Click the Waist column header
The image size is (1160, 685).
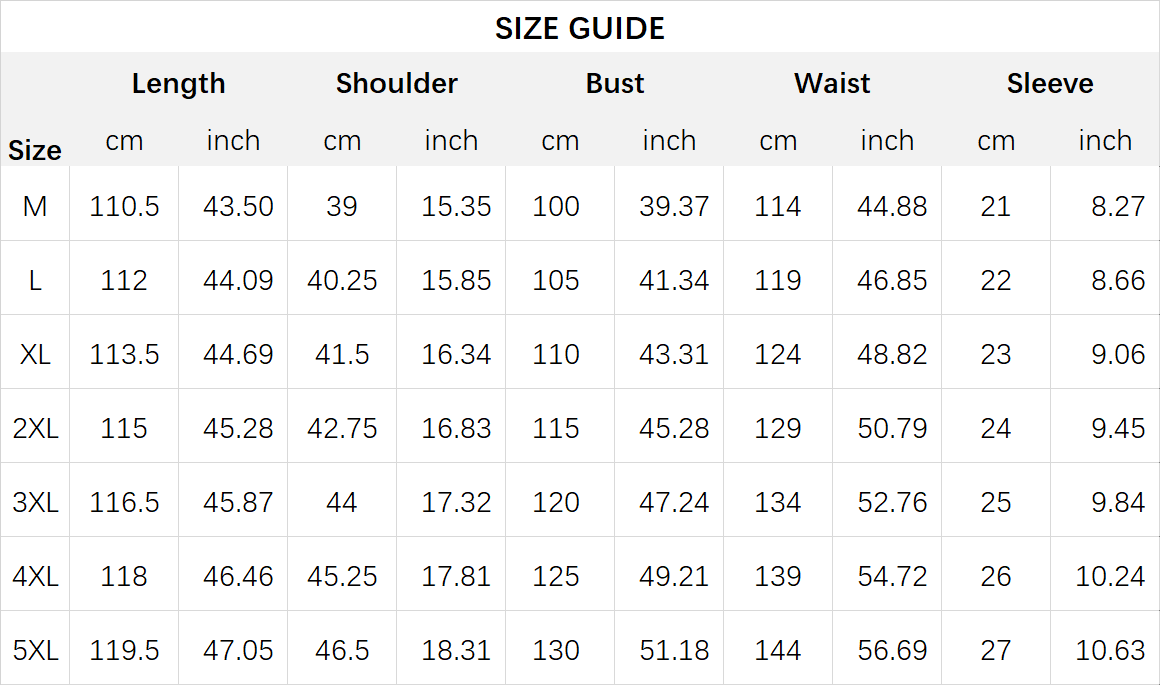tap(832, 83)
